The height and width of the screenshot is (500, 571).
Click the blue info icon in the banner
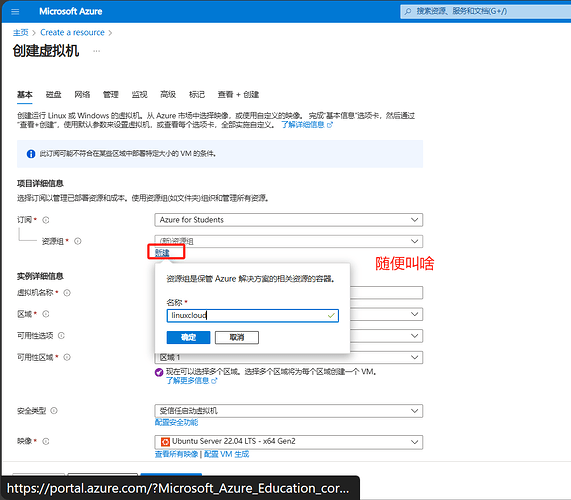click(31, 154)
